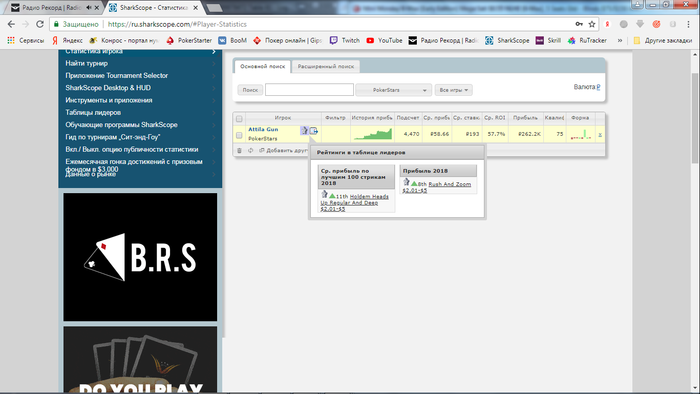700x394 pixels.
Task: Go back in browser history
Action: coord(11,24)
